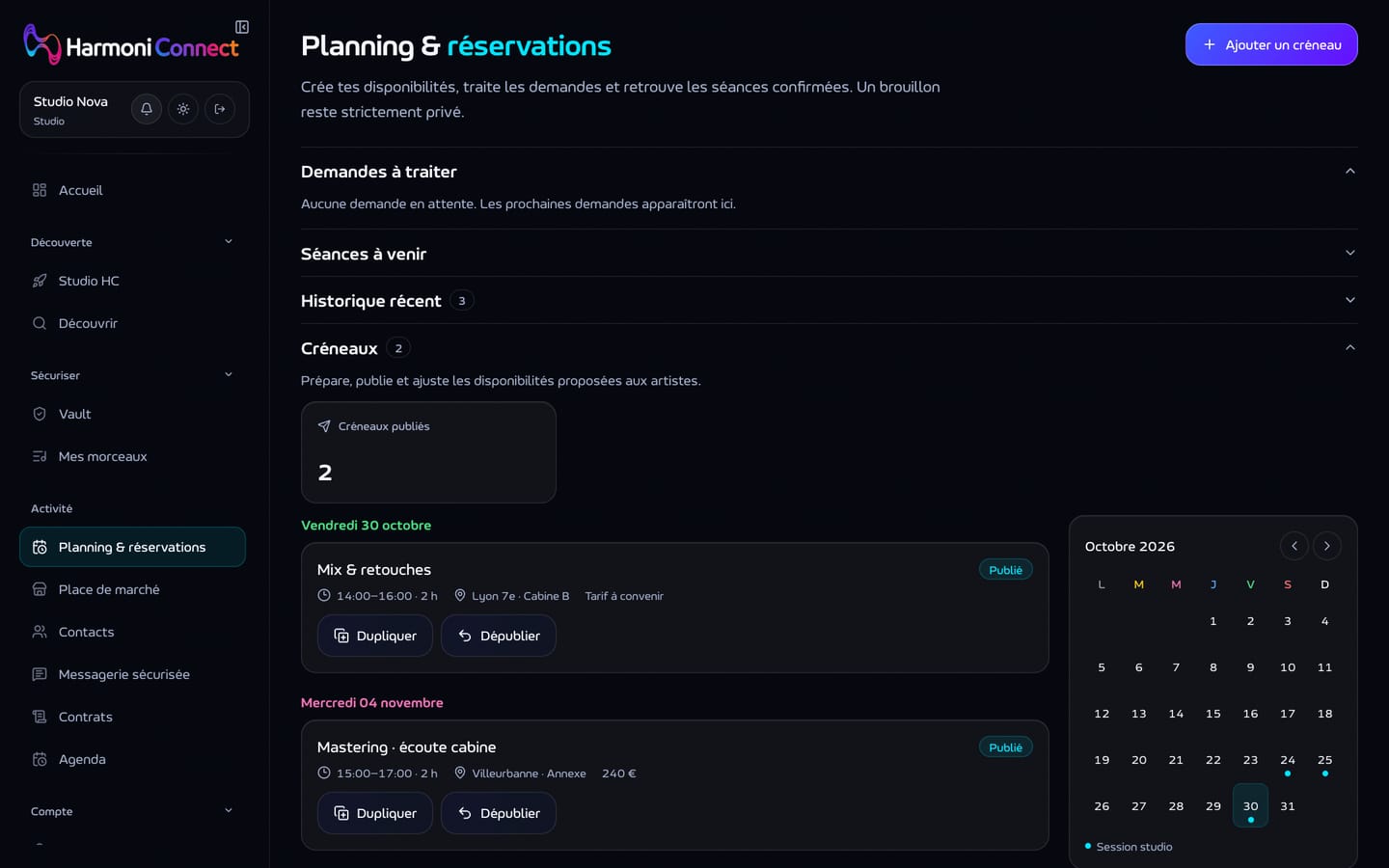Open Place de marché in sidebar
The width and height of the screenshot is (1389, 868).
[132, 589]
